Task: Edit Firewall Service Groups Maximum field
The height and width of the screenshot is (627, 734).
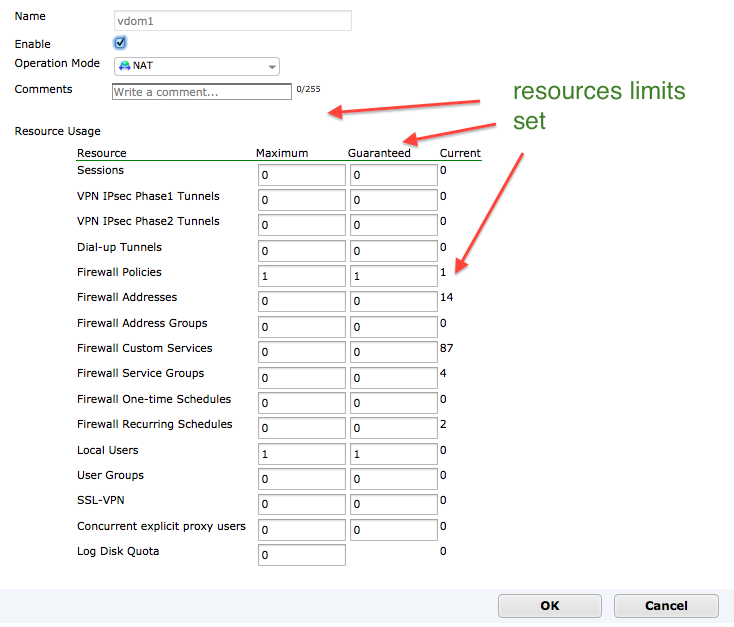Action: point(302,378)
